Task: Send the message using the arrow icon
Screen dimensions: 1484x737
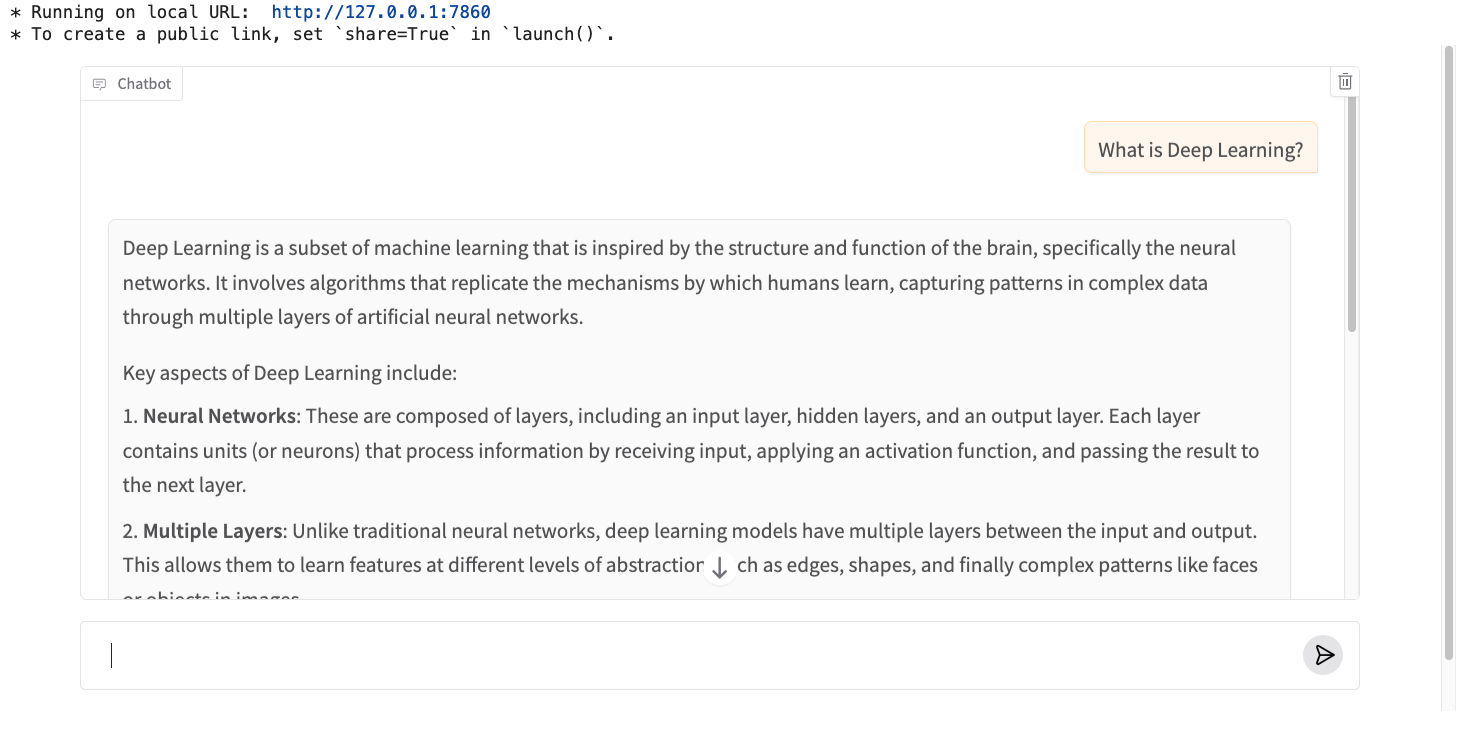Action: click(x=1323, y=655)
